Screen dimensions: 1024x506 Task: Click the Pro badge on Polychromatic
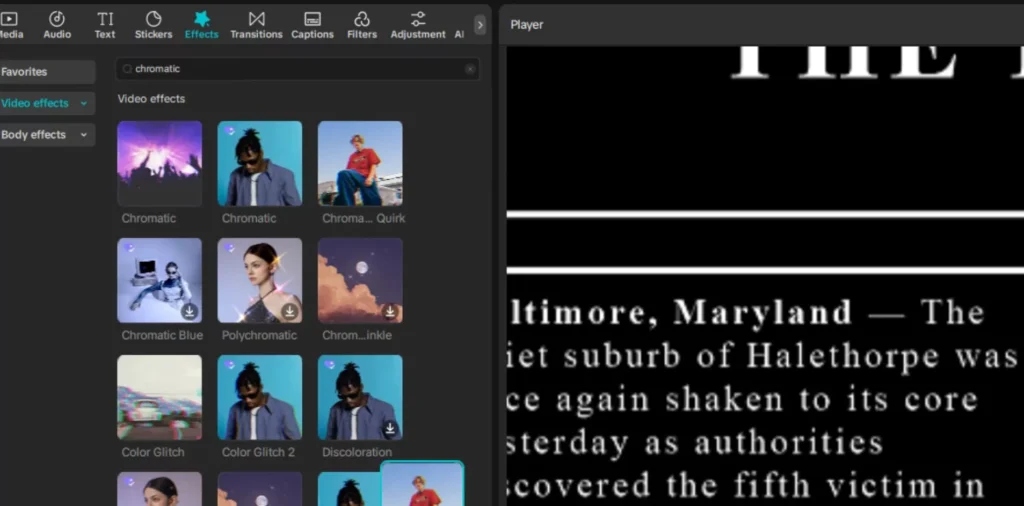click(230, 248)
